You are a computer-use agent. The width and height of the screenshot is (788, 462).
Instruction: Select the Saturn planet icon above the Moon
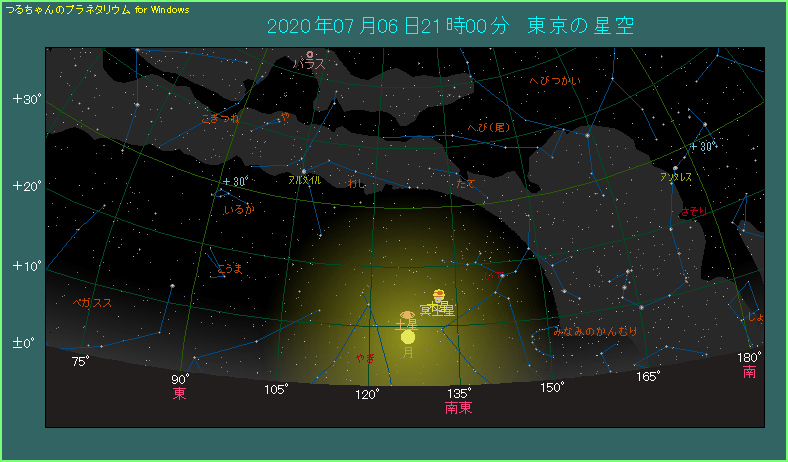click(406, 315)
